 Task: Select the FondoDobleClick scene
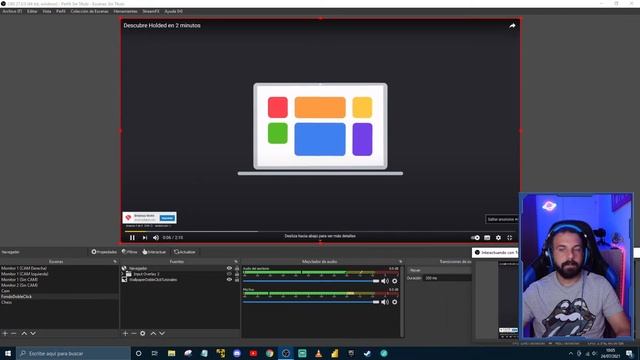(59, 297)
